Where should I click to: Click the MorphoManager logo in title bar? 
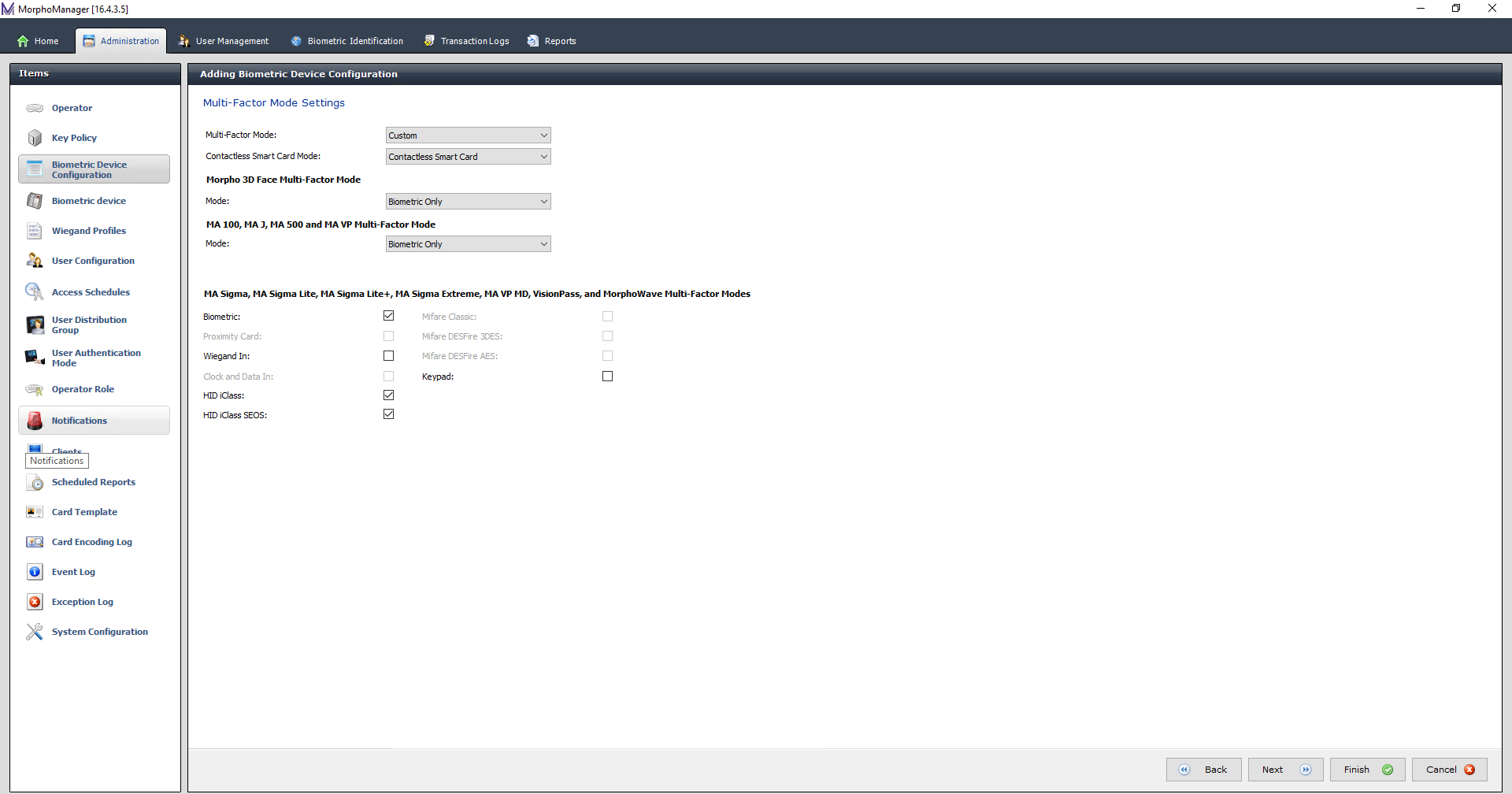pos(8,9)
